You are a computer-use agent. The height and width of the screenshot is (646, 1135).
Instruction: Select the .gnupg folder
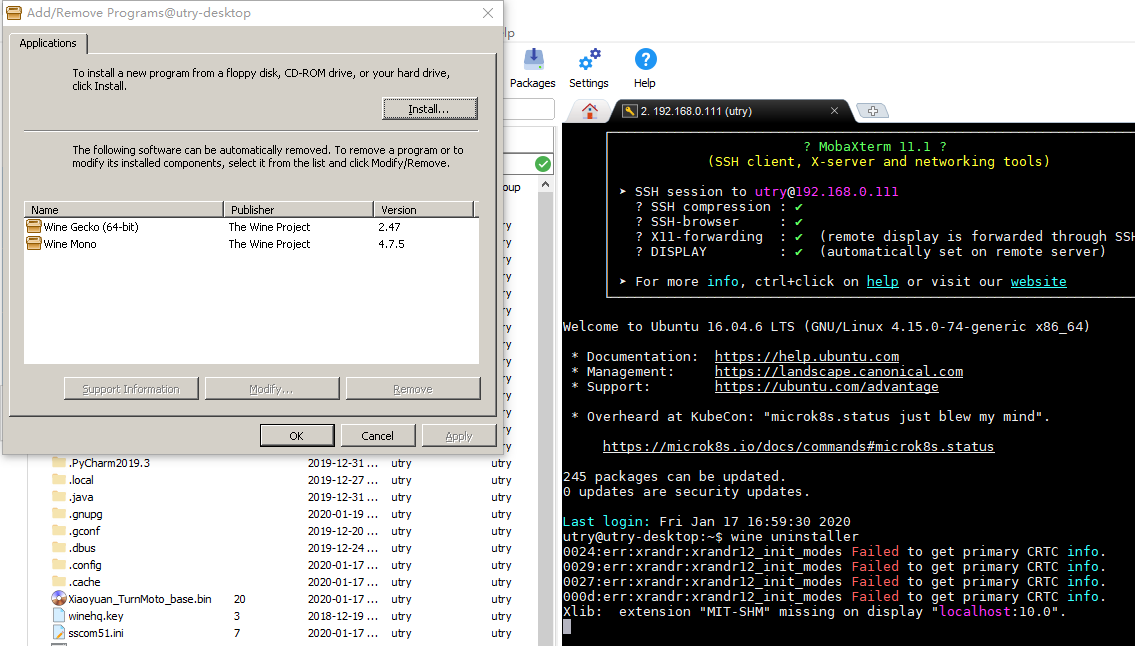point(85,514)
